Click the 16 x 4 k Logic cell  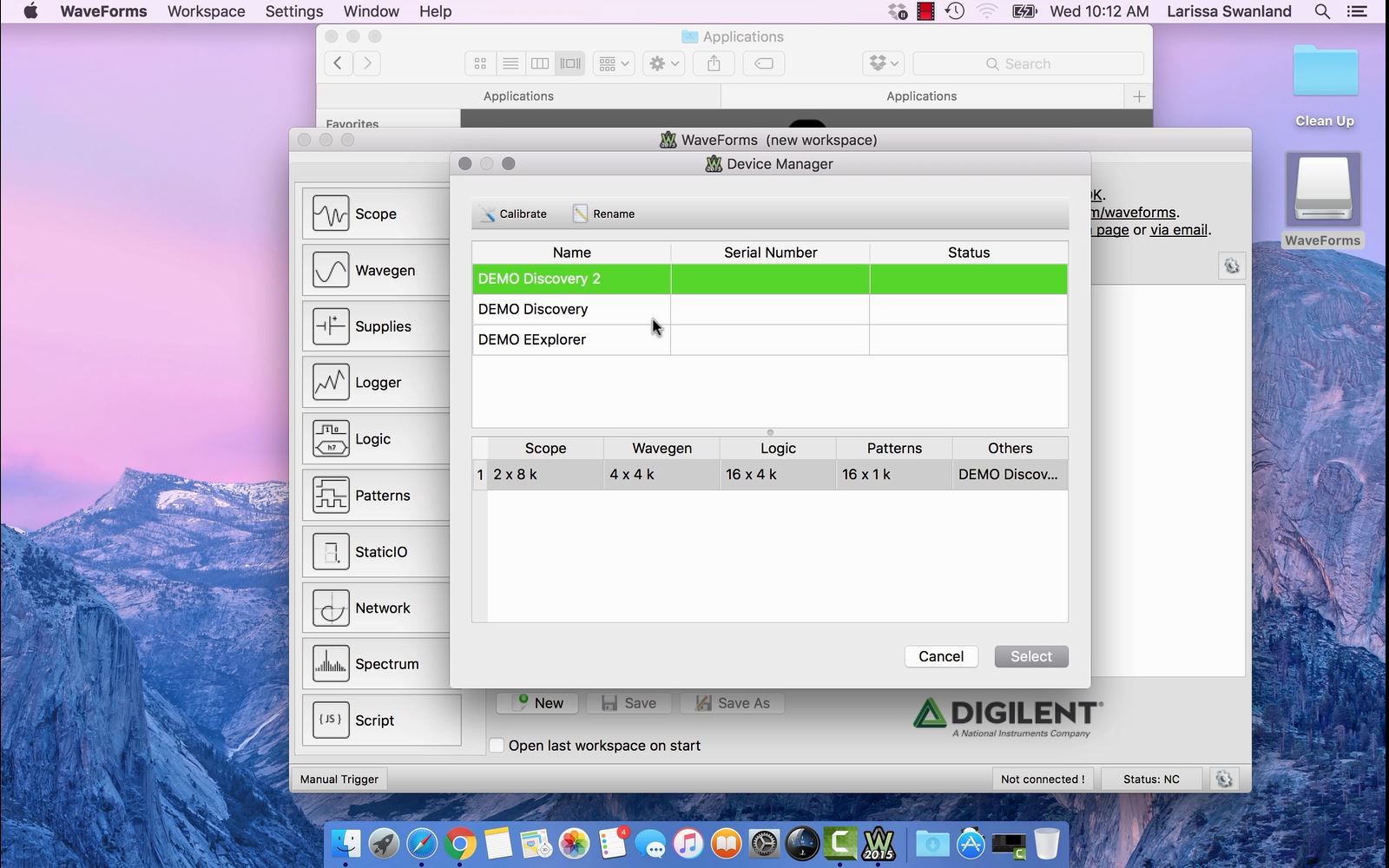778,475
